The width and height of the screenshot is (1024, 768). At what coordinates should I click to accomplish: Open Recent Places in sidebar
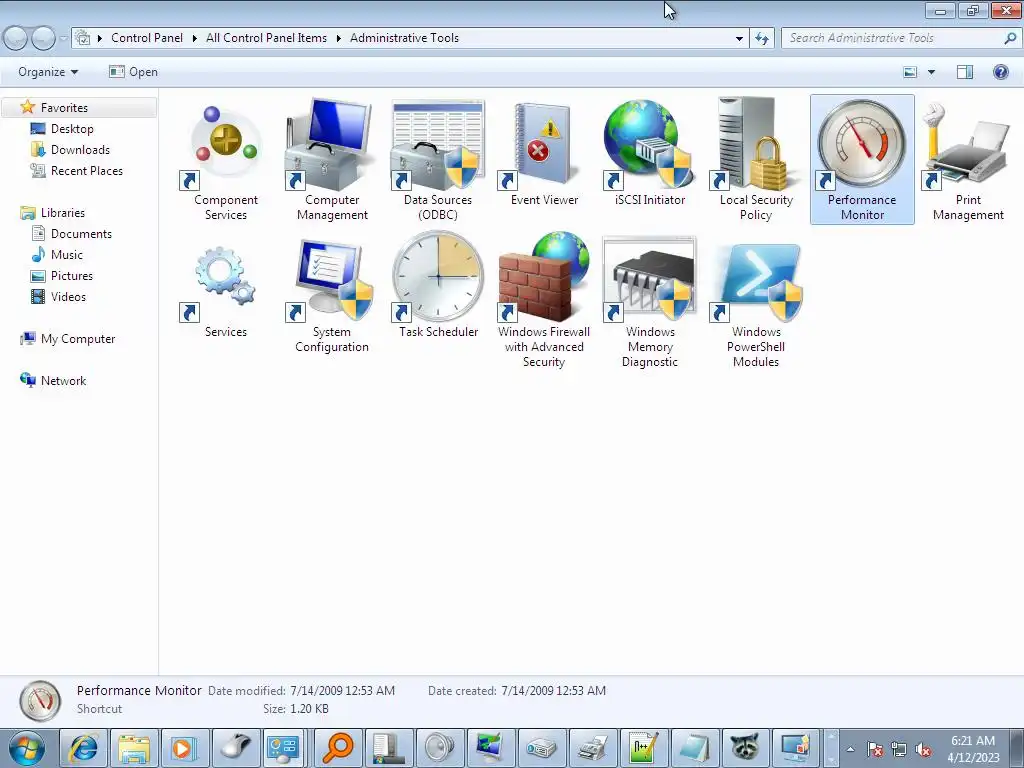click(x=87, y=170)
